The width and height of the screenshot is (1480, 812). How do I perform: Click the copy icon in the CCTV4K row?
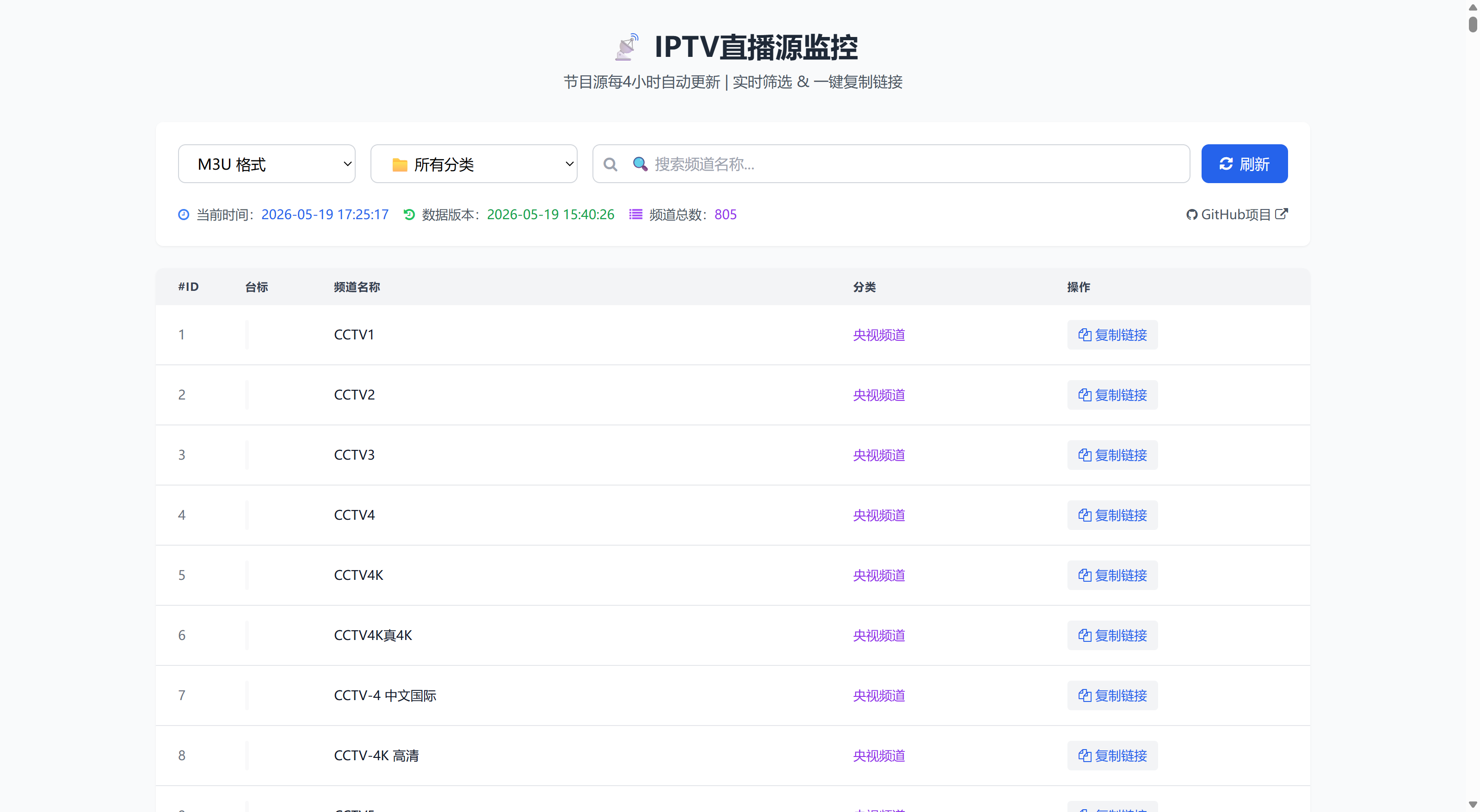[1085, 575]
